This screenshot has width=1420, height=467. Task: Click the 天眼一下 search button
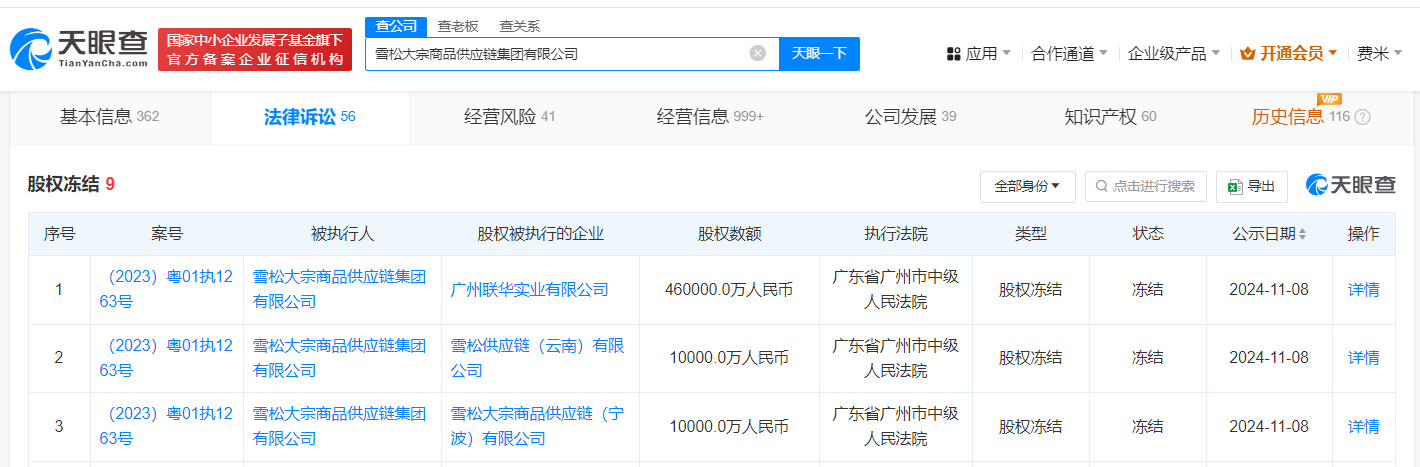coord(819,54)
